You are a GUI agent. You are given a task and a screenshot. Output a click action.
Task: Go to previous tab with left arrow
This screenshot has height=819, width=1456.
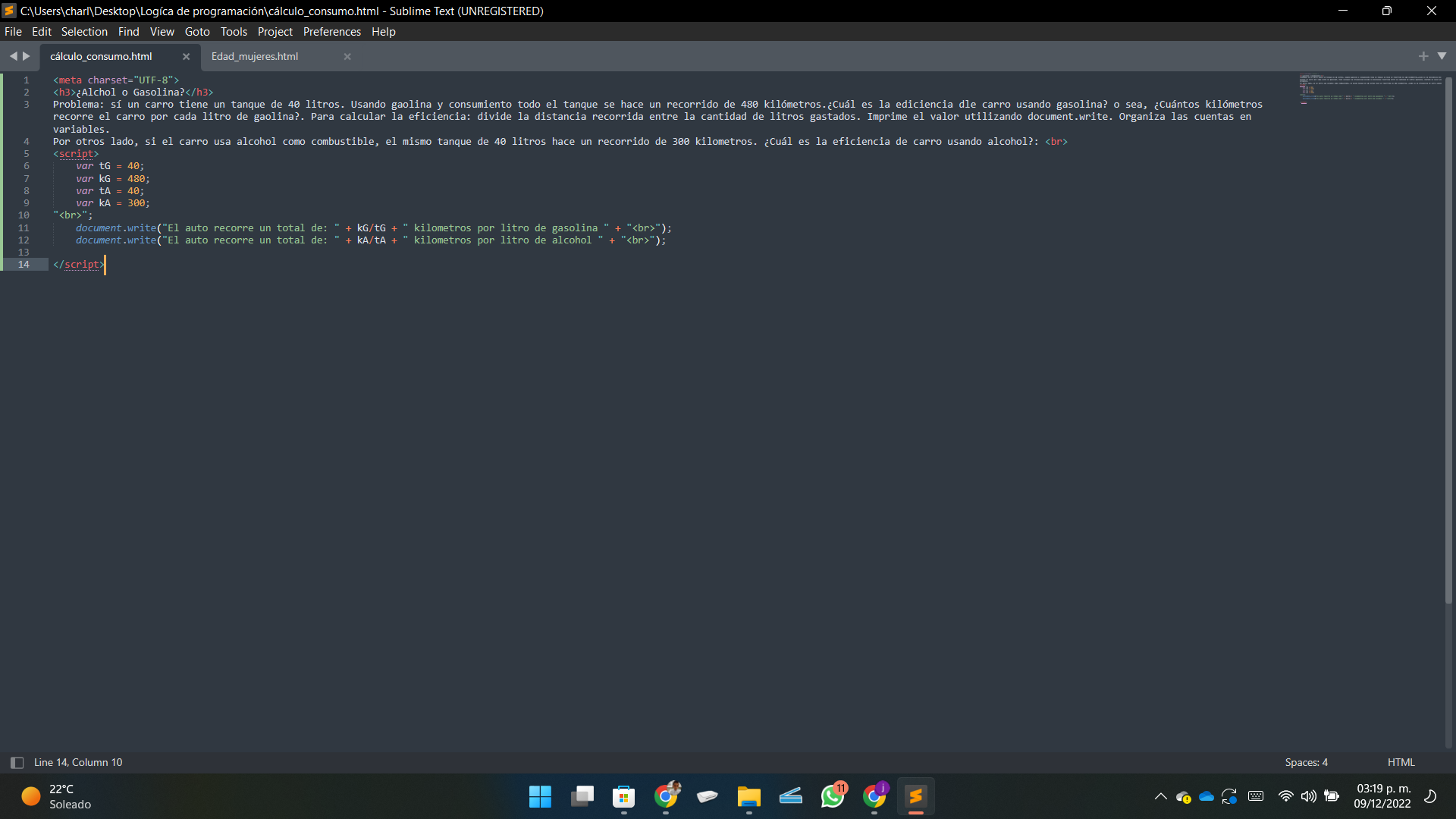coord(13,56)
